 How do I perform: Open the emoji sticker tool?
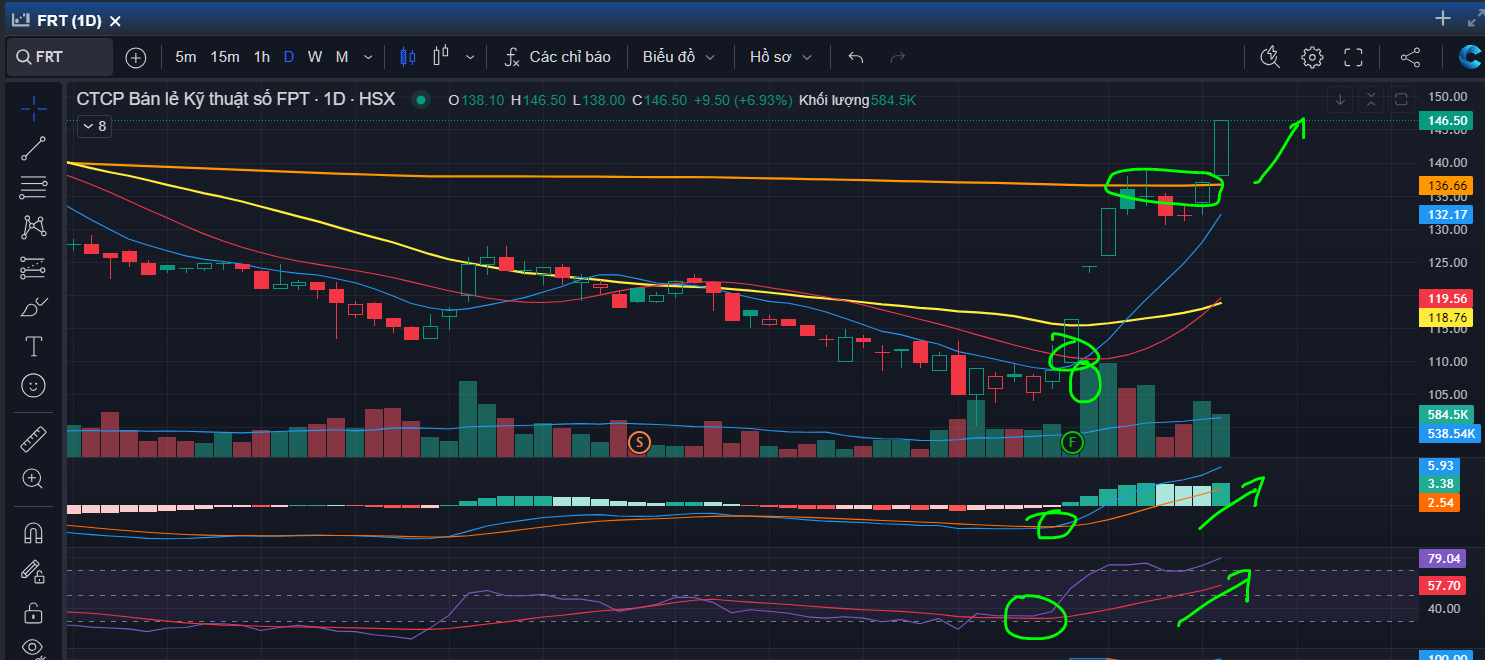click(x=34, y=385)
